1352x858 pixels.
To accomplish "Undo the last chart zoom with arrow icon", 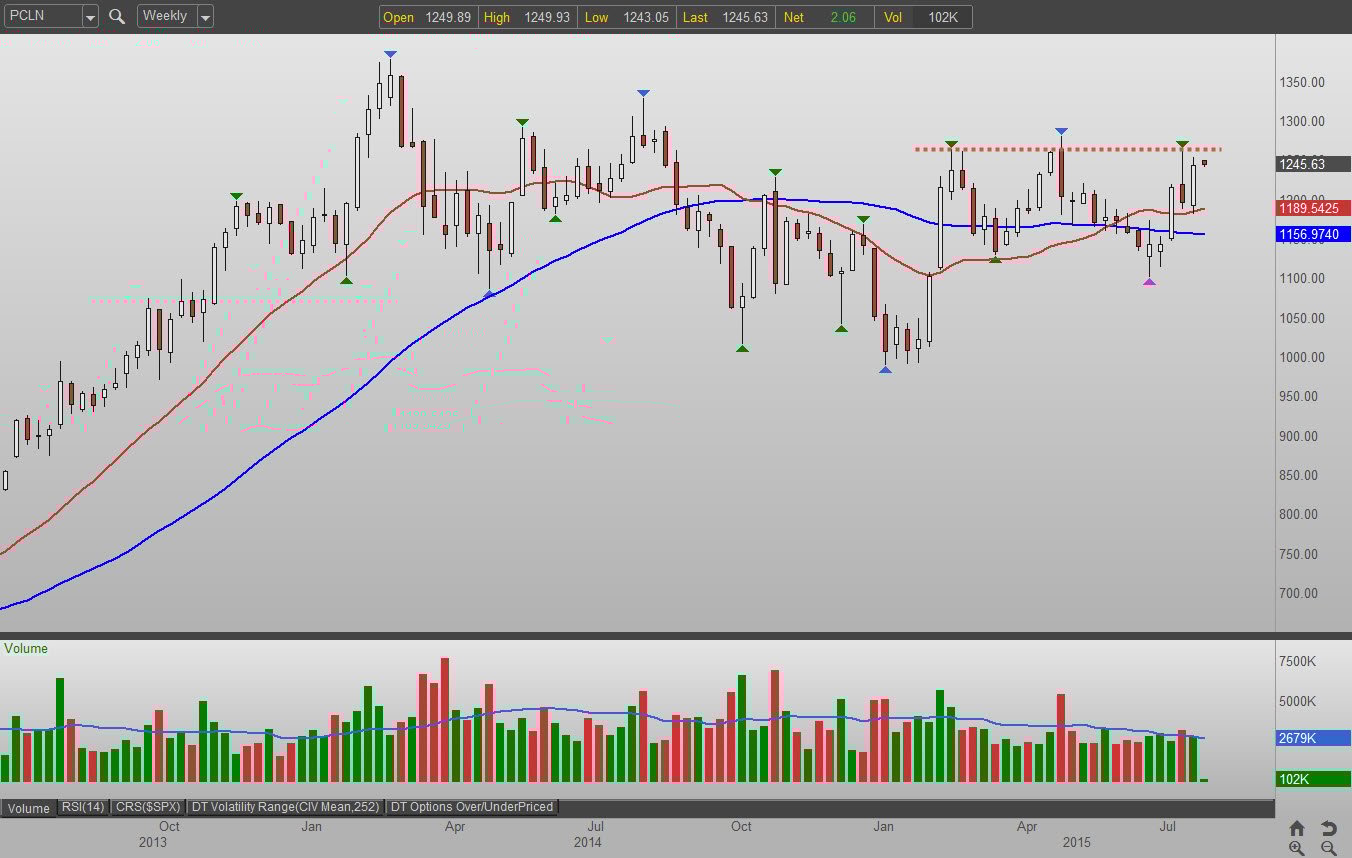I will pos(1328,828).
